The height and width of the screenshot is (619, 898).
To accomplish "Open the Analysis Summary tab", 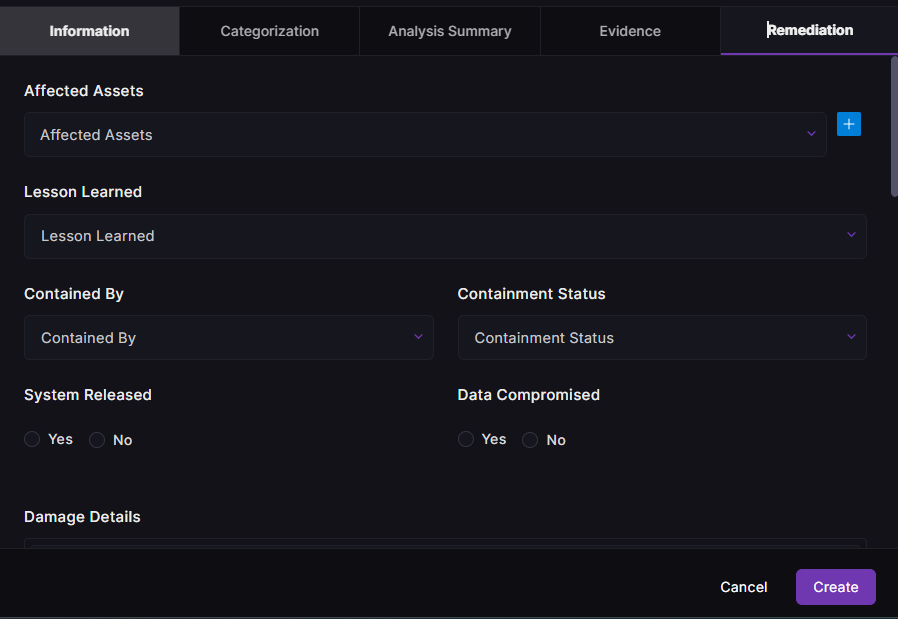I will 450,31.
